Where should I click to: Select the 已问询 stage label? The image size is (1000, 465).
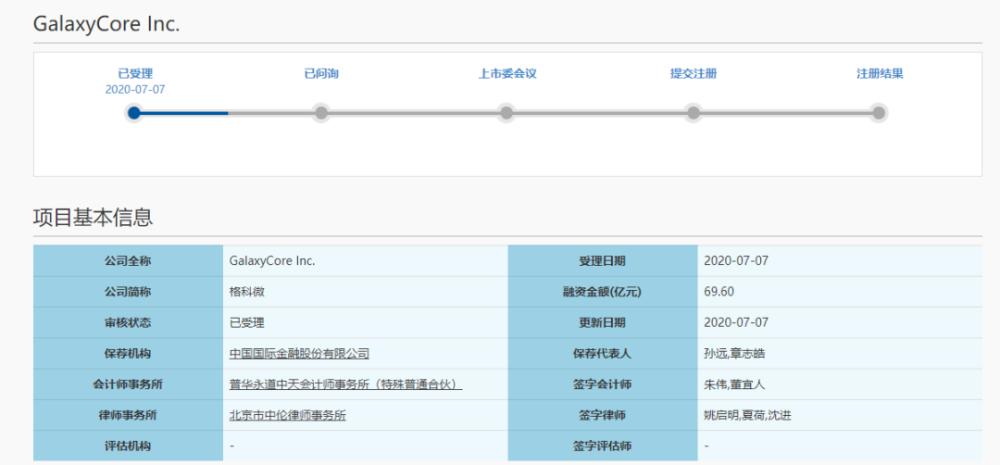click(x=321, y=74)
